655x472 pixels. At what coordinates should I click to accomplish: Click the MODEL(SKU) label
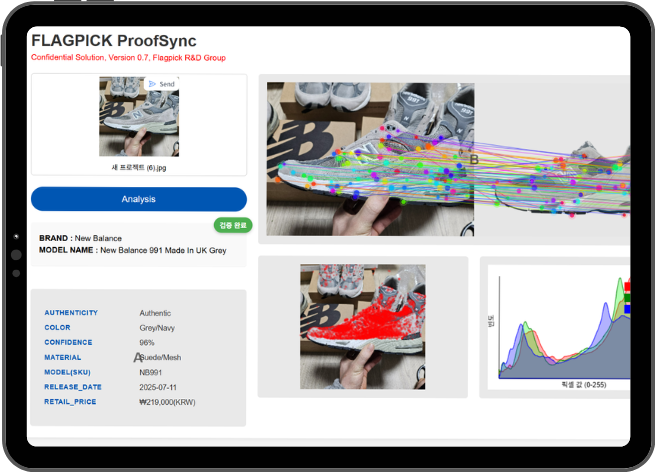pyautogui.click(x=67, y=372)
